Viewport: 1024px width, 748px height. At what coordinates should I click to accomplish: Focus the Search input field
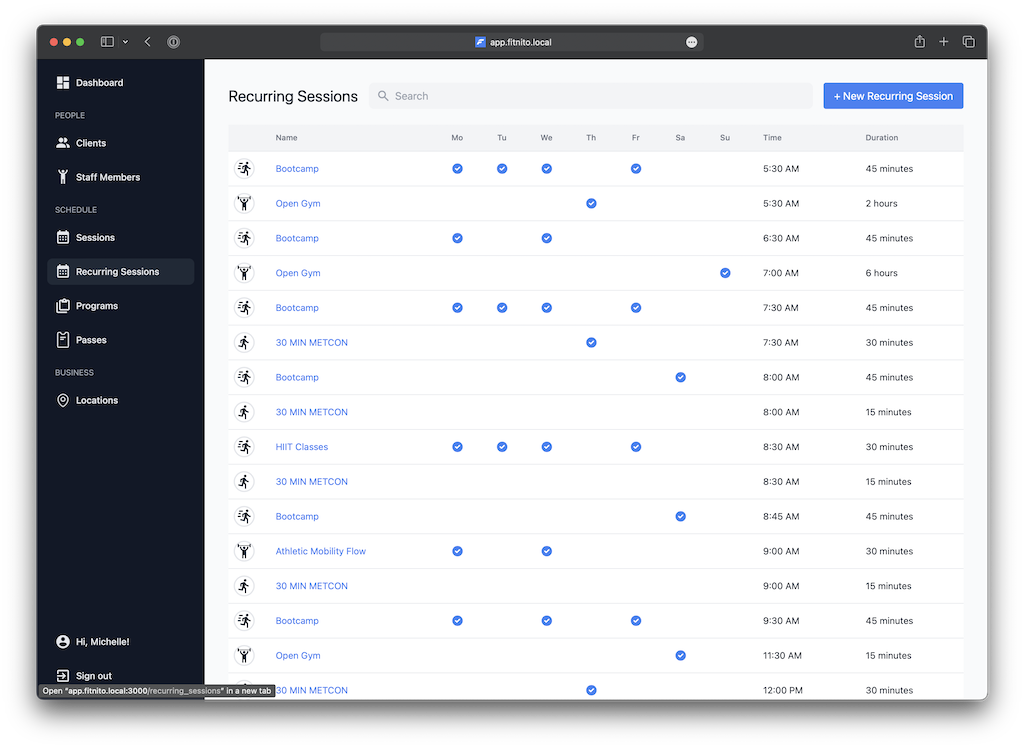tap(590, 96)
